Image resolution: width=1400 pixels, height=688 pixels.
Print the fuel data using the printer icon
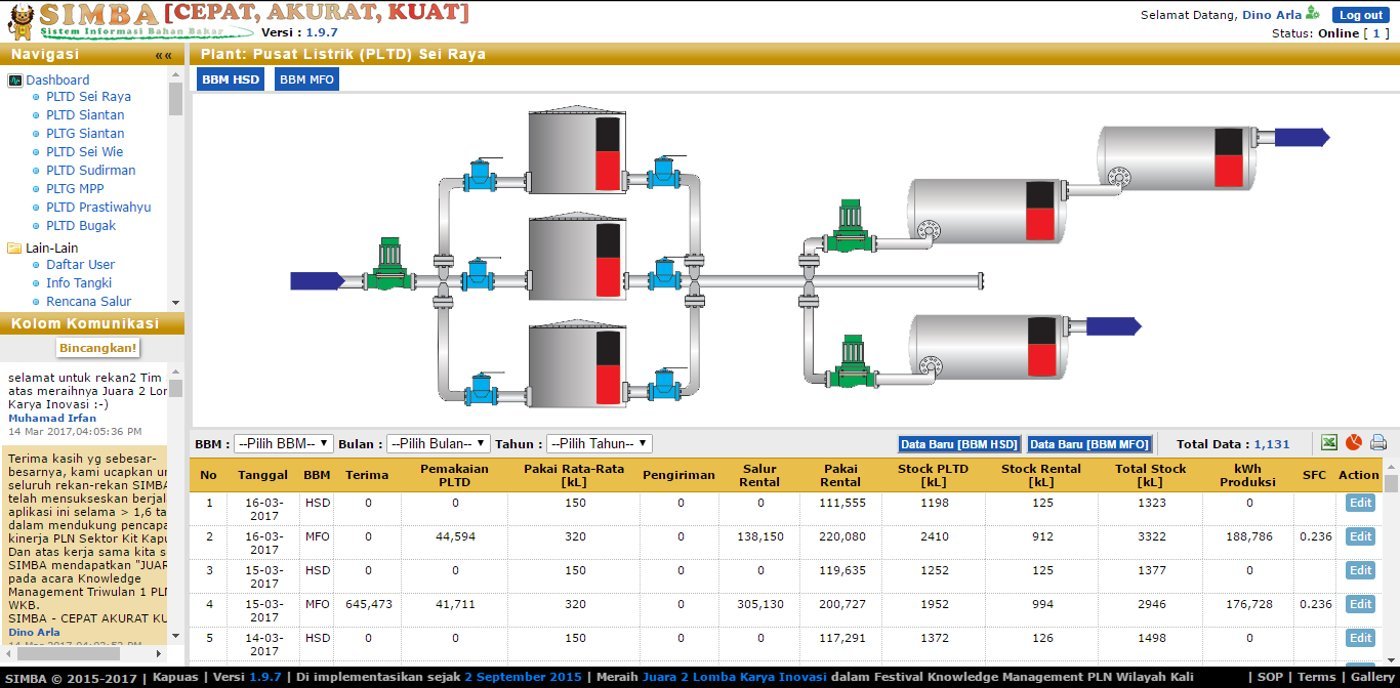click(1378, 442)
